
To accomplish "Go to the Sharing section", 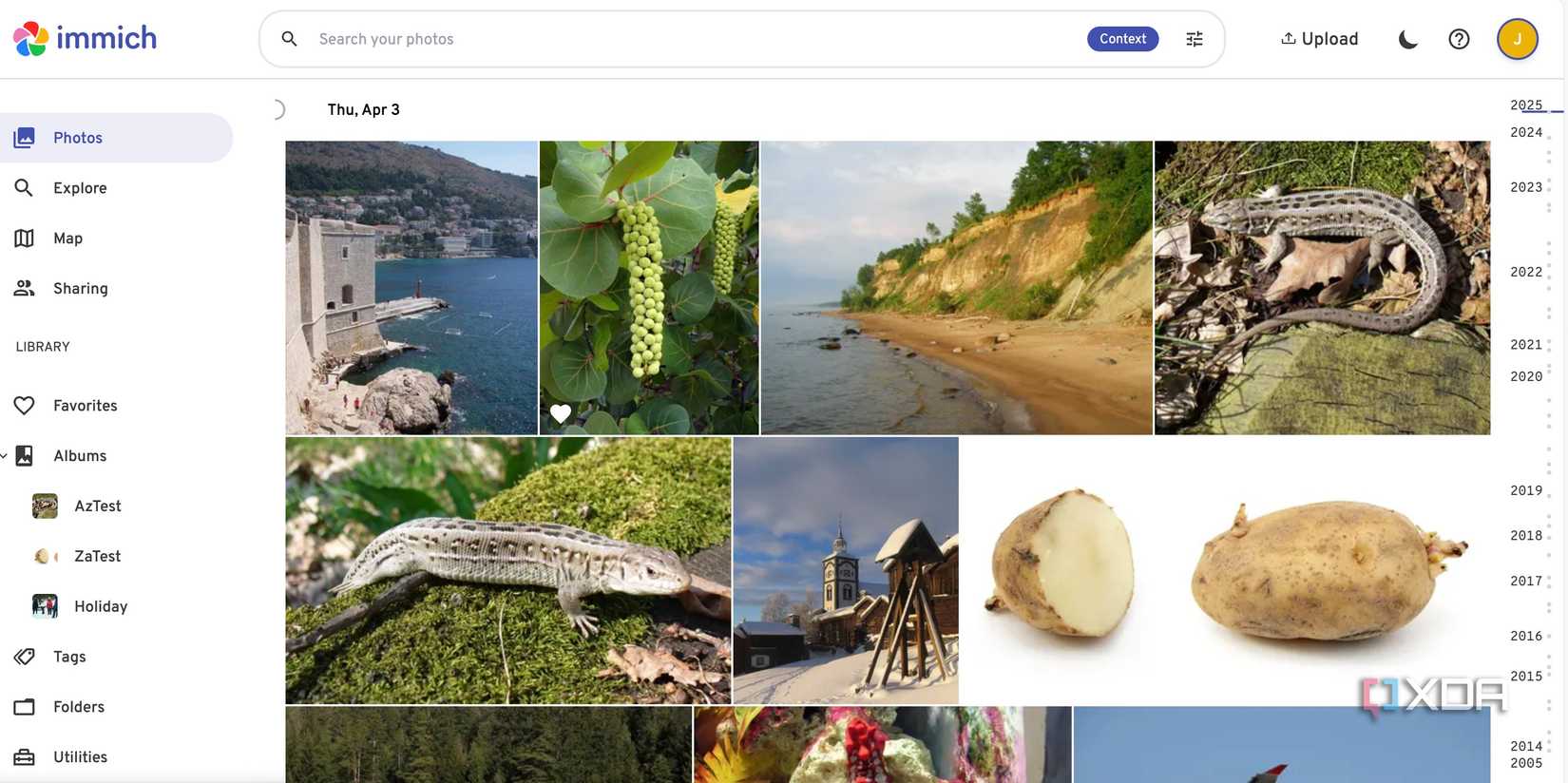I will click(80, 289).
